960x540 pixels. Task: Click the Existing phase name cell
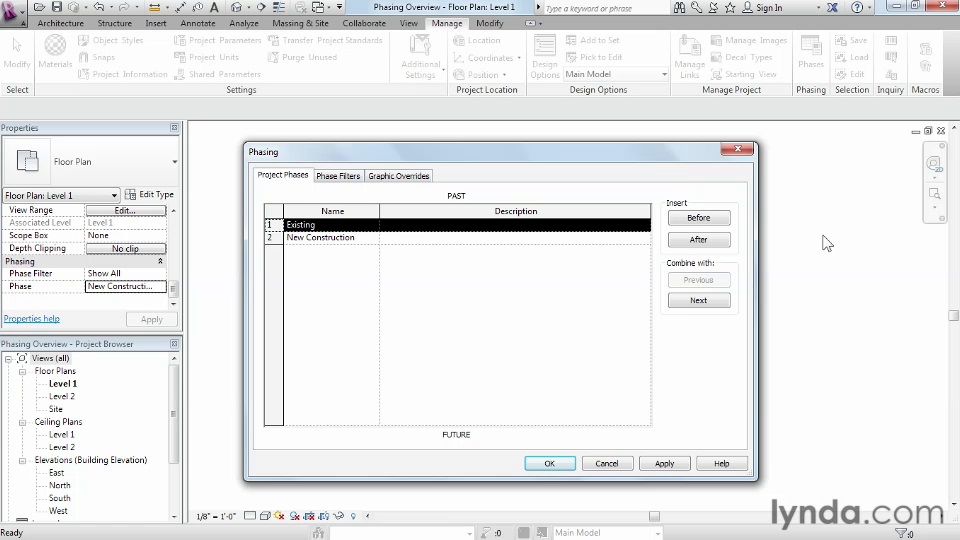331,225
